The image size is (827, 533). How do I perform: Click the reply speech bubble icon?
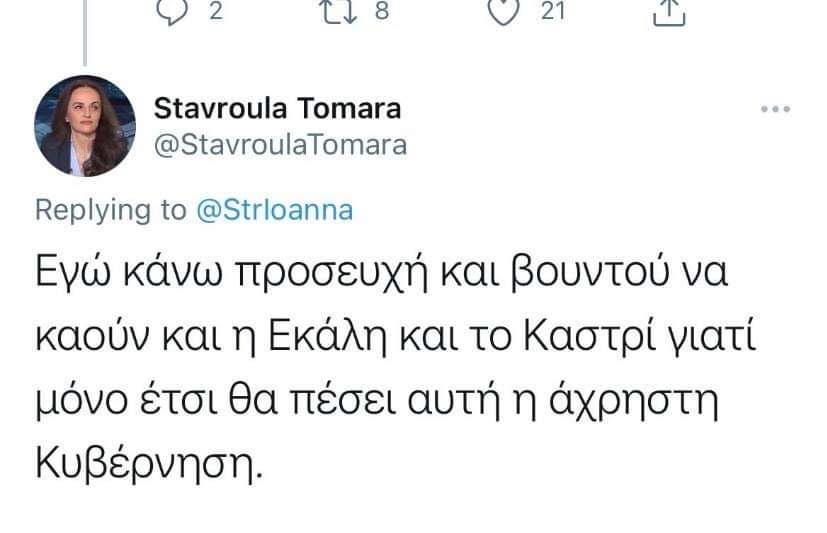tap(170, 10)
